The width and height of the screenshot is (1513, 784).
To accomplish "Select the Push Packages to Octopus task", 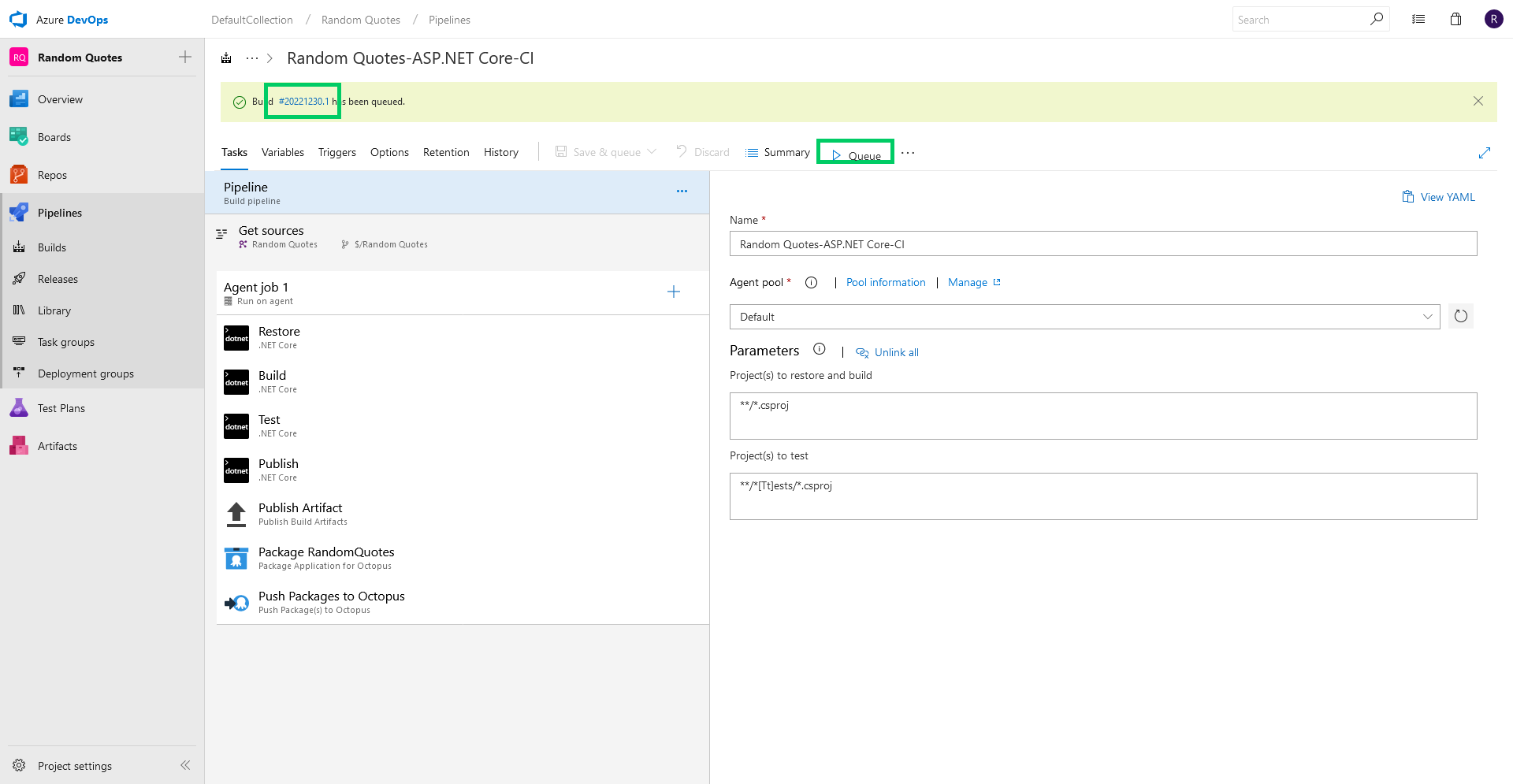I will click(x=463, y=602).
